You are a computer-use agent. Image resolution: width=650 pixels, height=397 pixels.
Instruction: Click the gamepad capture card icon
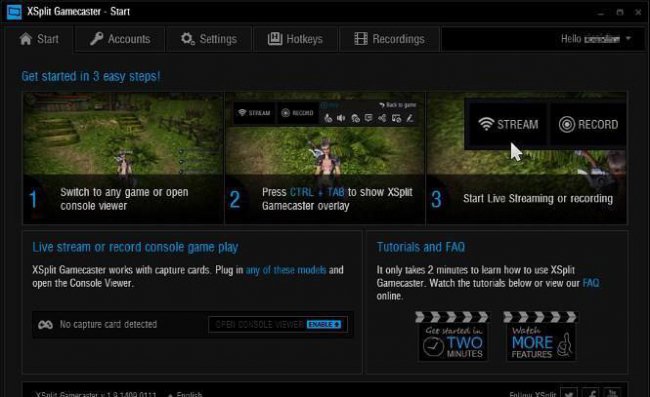click(45, 325)
